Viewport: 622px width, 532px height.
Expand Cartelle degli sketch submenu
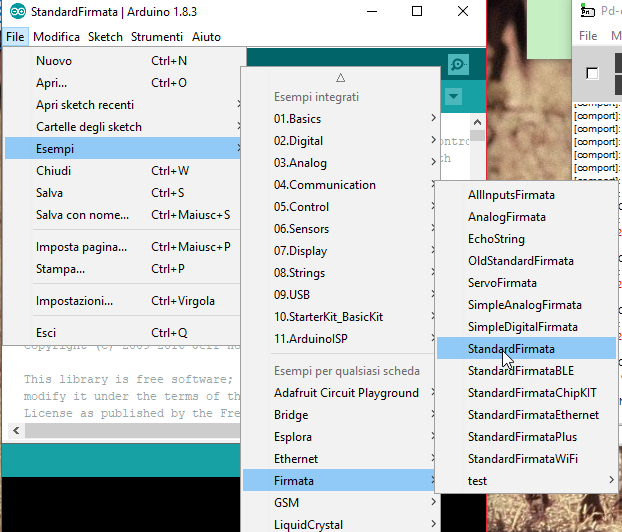[123, 127]
